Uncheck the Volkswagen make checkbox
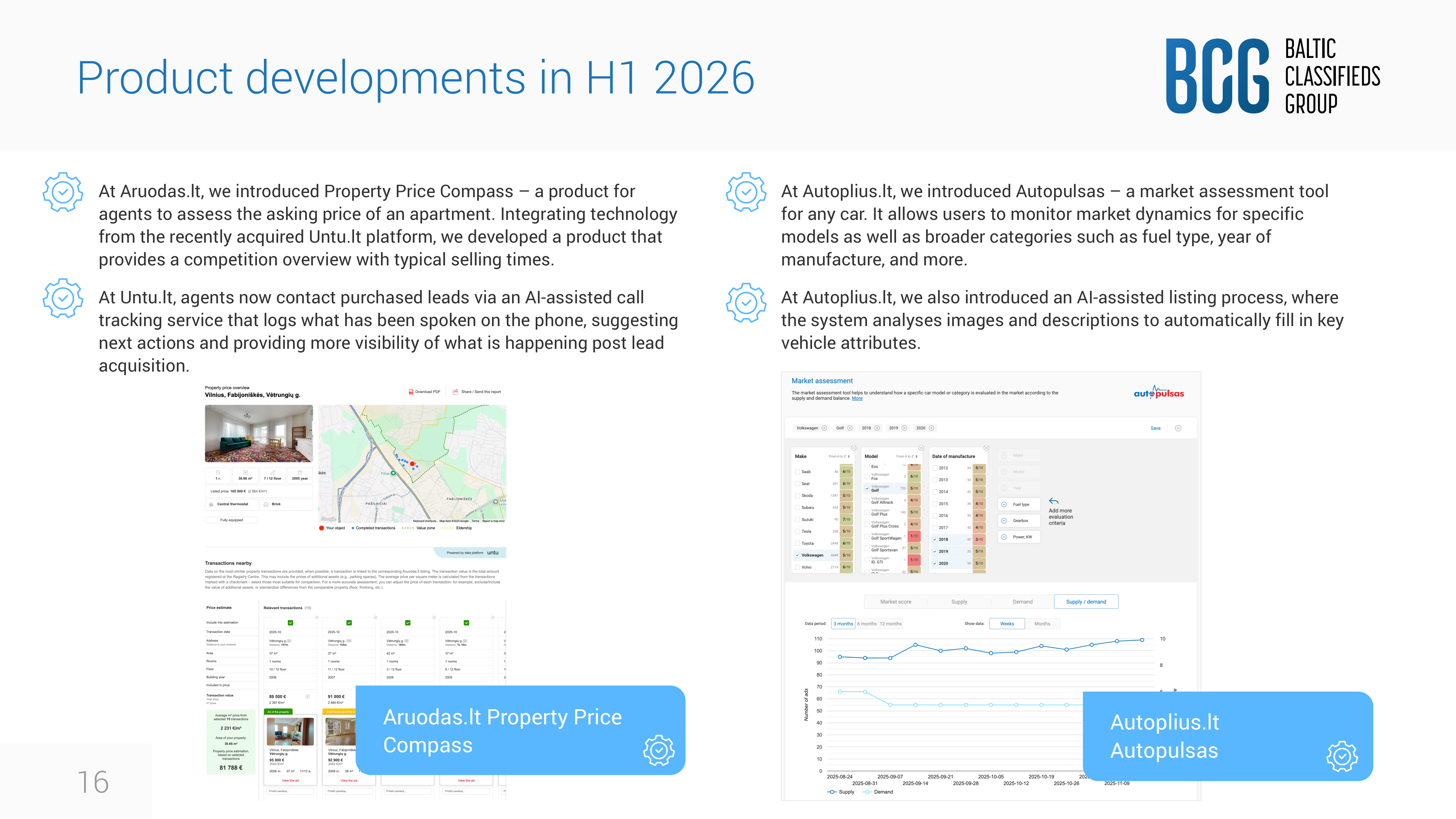The image size is (1456, 819). (797, 555)
